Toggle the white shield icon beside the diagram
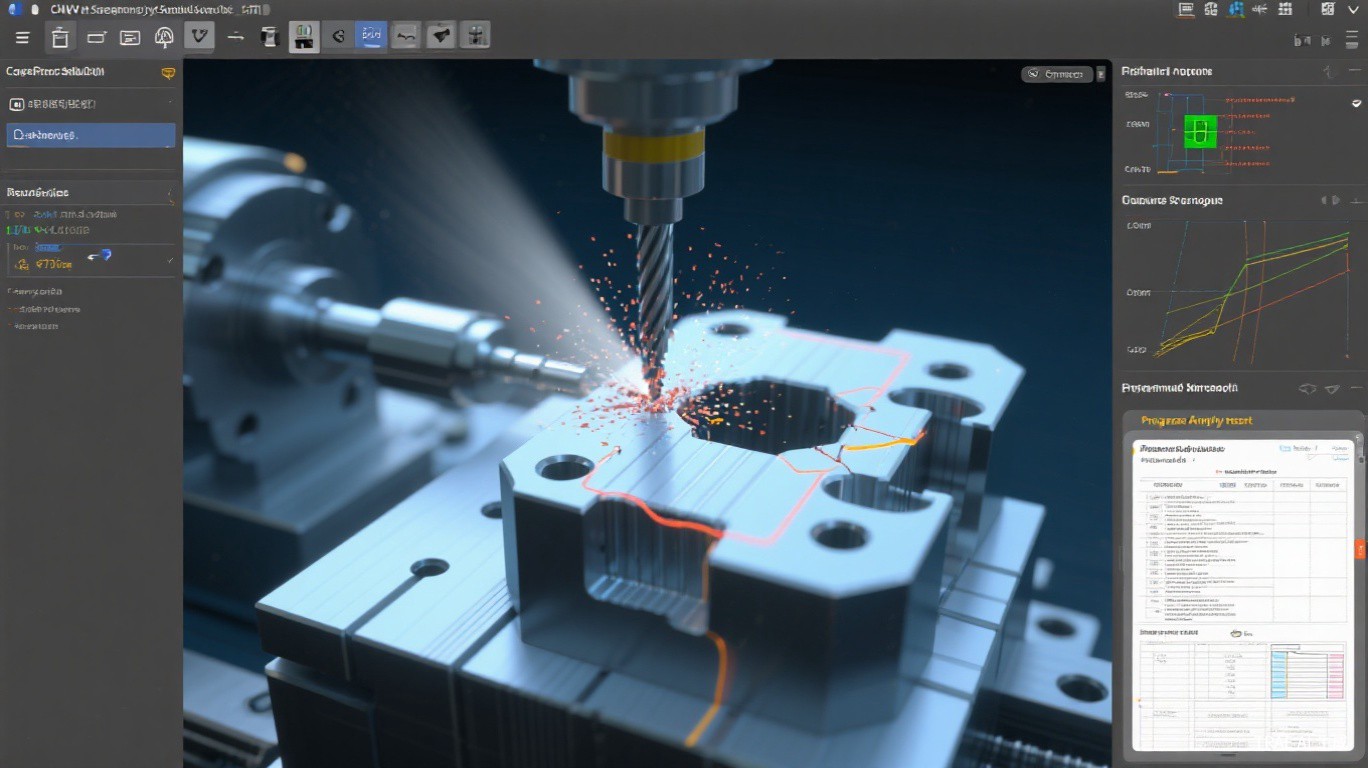This screenshot has width=1368, height=768. click(1356, 103)
